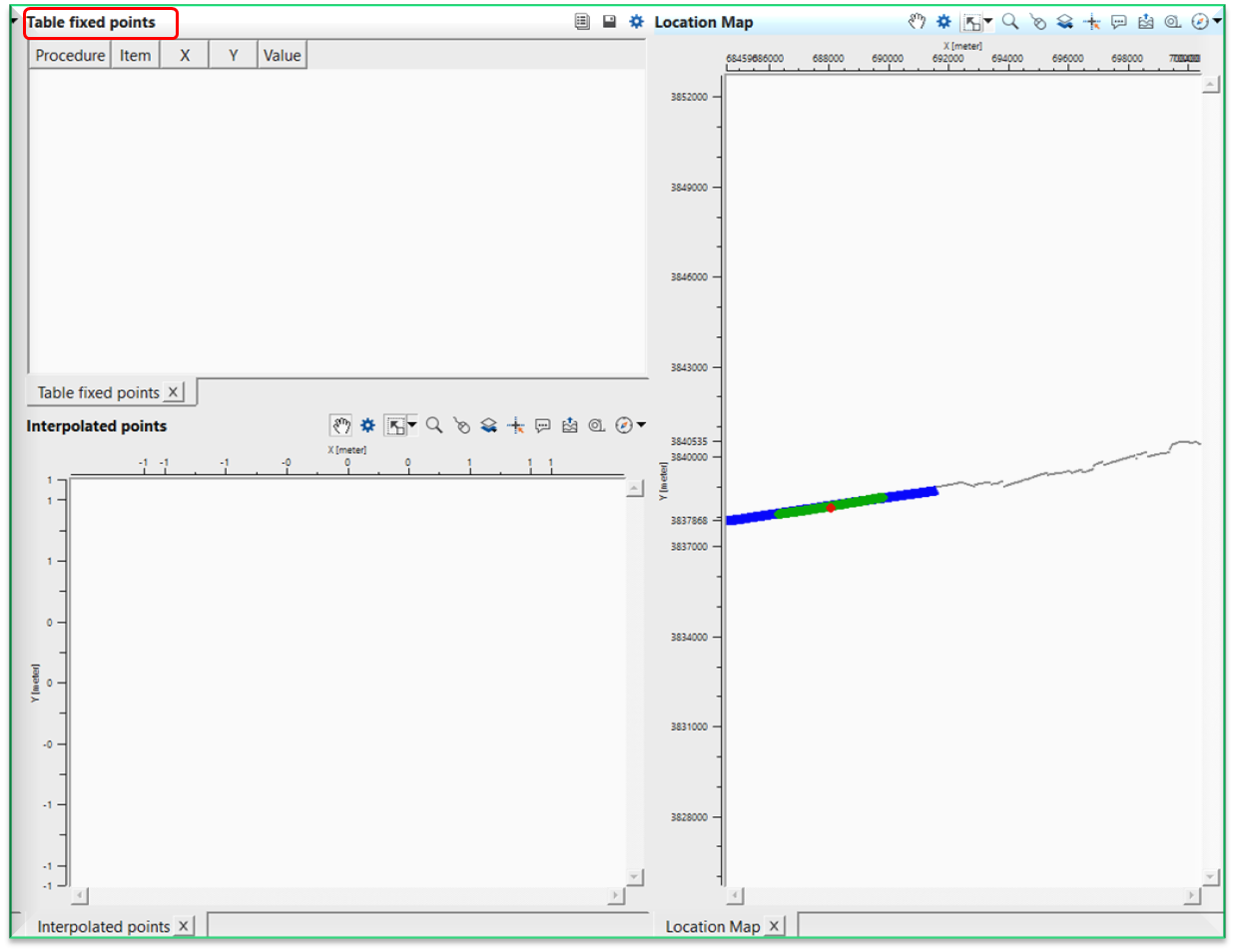Click the copy table report icon above Table fixed points
The width and height of the screenshot is (1235, 952).
(582, 21)
